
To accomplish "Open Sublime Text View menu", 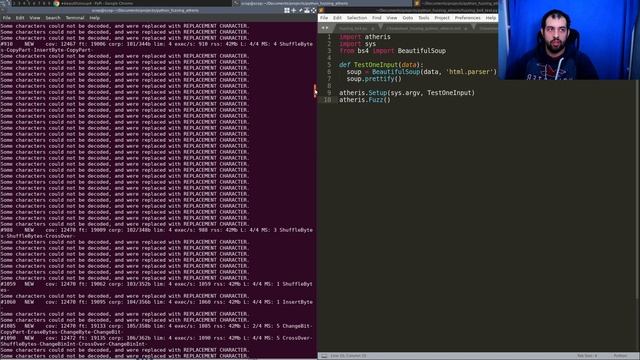I will tap(392, 18).
